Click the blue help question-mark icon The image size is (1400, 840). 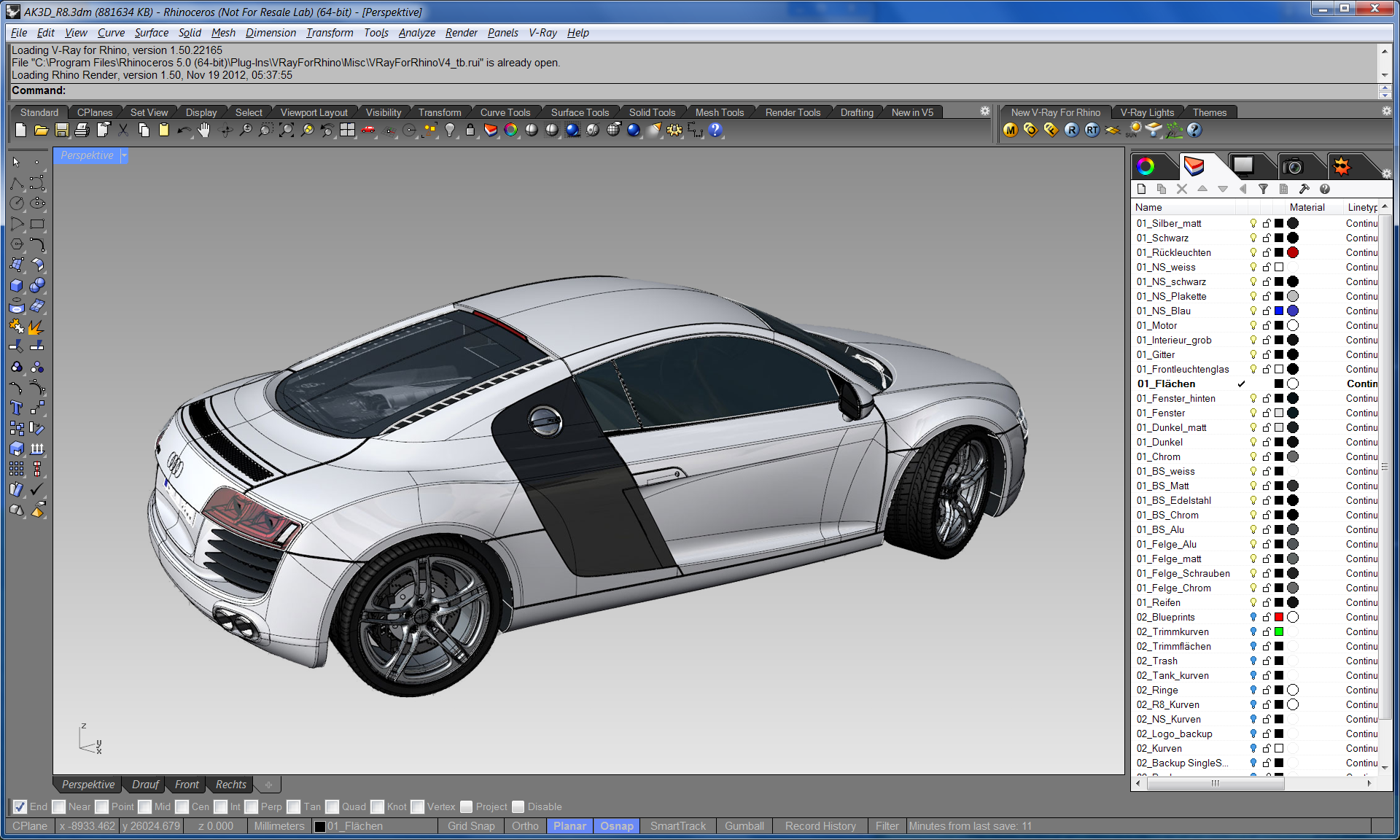coord(715,130)
